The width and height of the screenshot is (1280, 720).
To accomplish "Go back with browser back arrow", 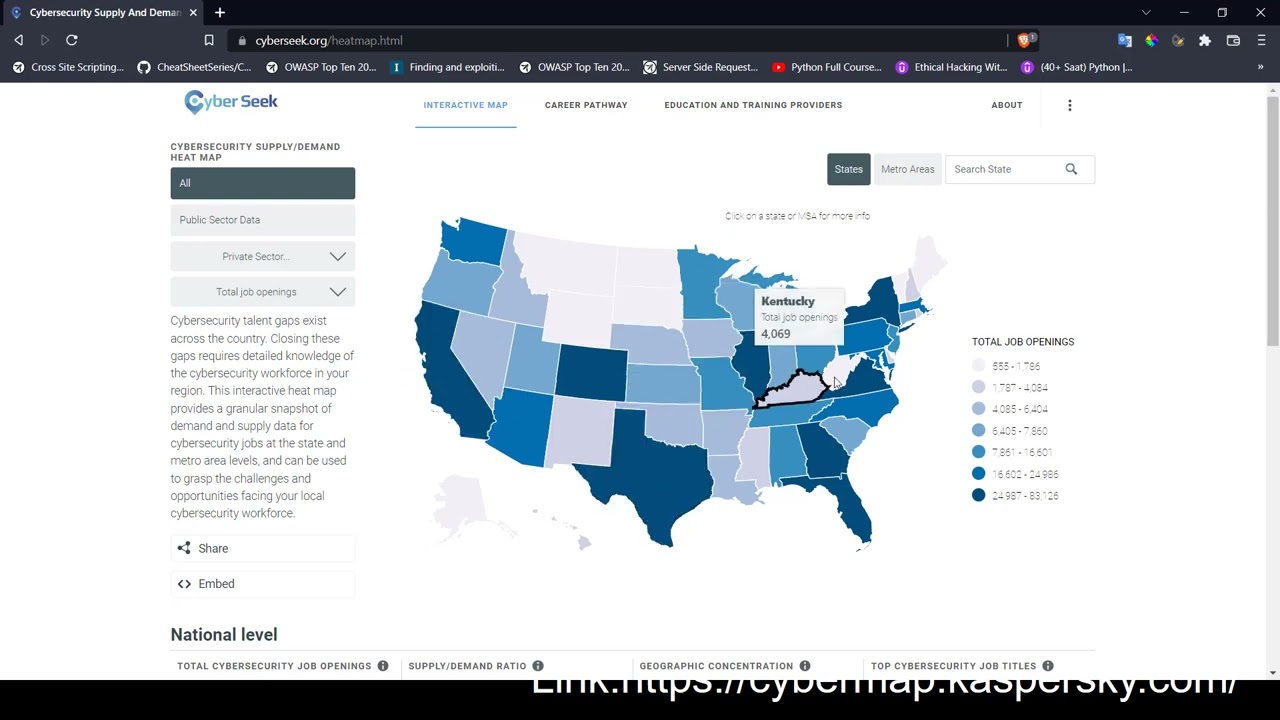I will [19, 40].
